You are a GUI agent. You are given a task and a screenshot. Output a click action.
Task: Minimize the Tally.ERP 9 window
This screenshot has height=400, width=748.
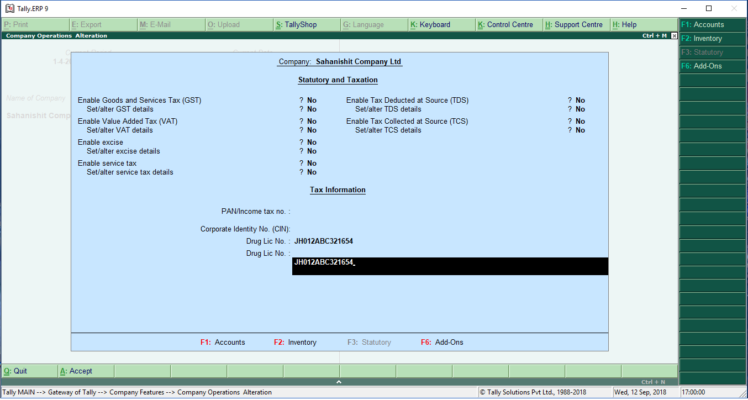(684, 9)
